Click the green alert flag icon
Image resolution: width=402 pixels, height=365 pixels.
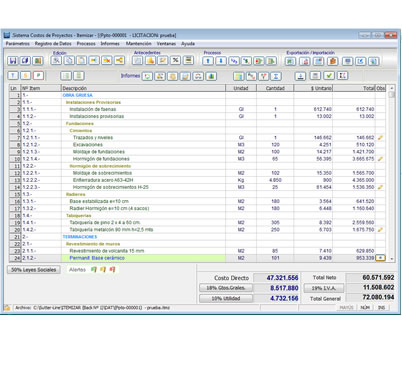pyautogui.click(x=94, y=269)
